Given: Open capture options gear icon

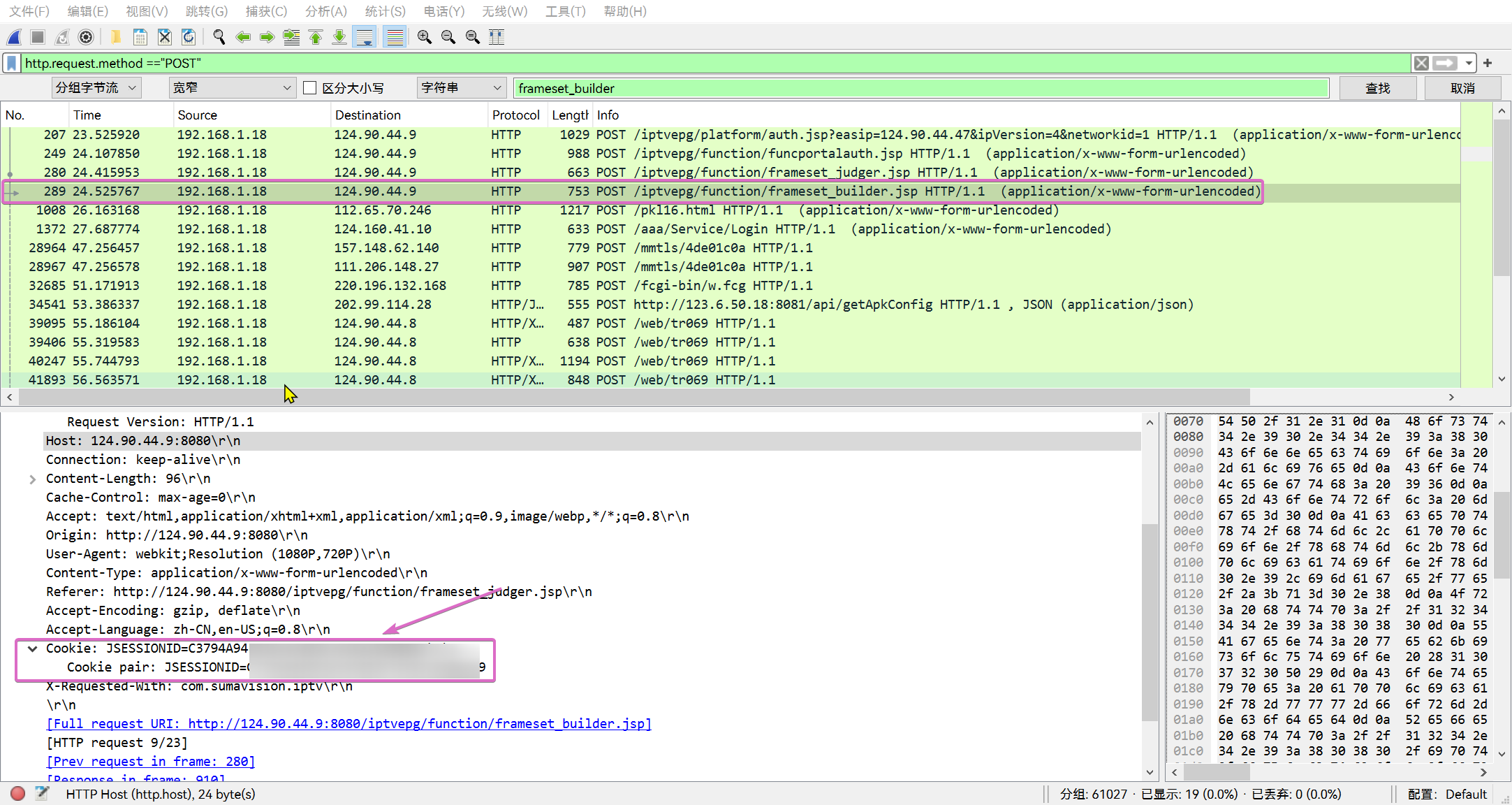Looking at the screenshot, I should [86, 37].
